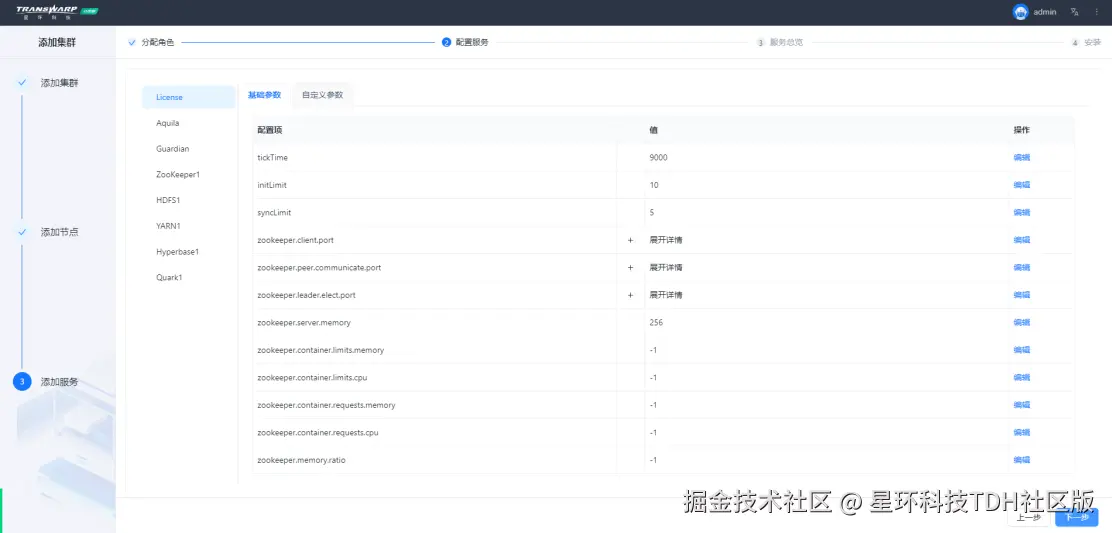The image size is (1112, 533).
Task: Switch to 基础参数 tab
Action: tap(265, 95)
